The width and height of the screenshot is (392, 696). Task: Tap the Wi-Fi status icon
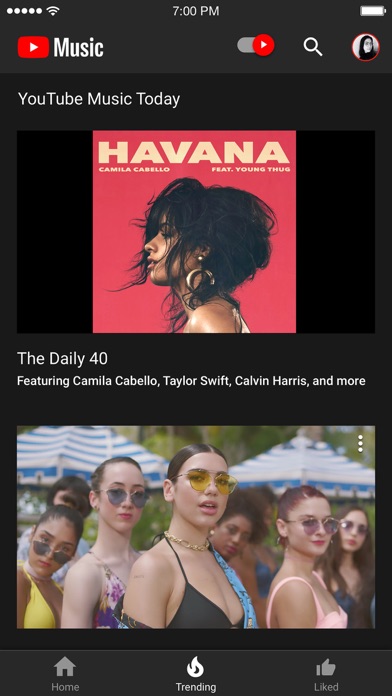click(53, 11)
